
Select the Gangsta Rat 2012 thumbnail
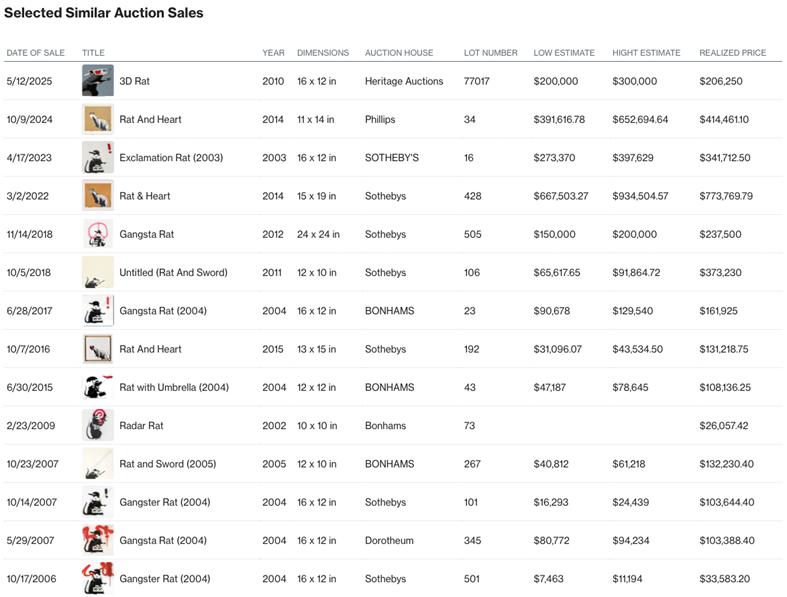98,234
